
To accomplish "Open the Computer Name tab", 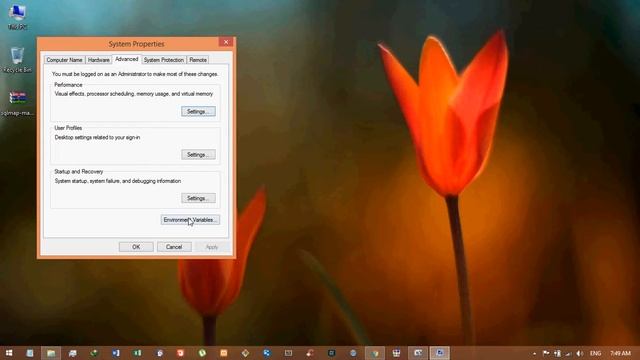I will tap(64, 60).
